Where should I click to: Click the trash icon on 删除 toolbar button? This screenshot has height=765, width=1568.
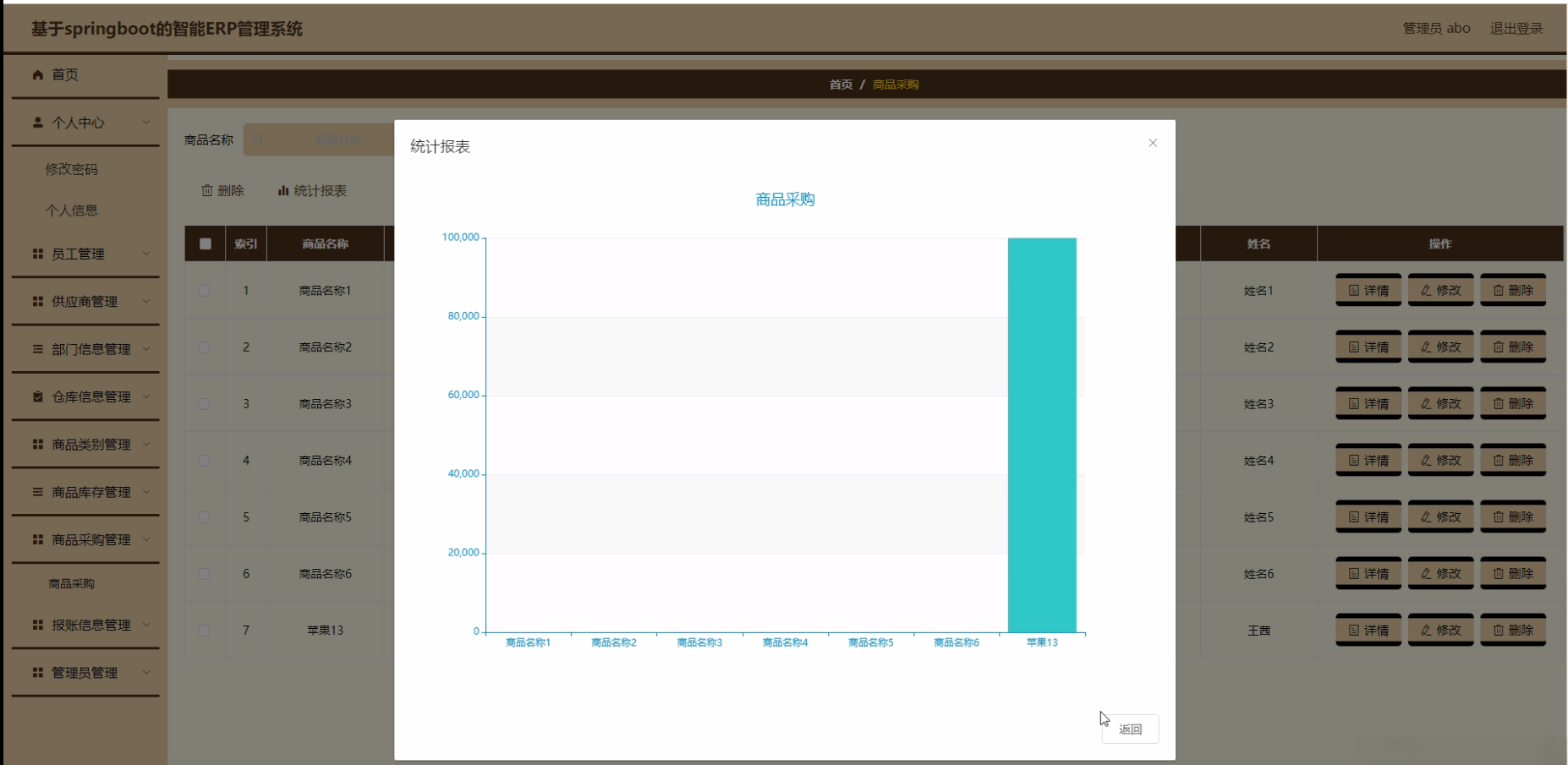(x=205, y=190)
